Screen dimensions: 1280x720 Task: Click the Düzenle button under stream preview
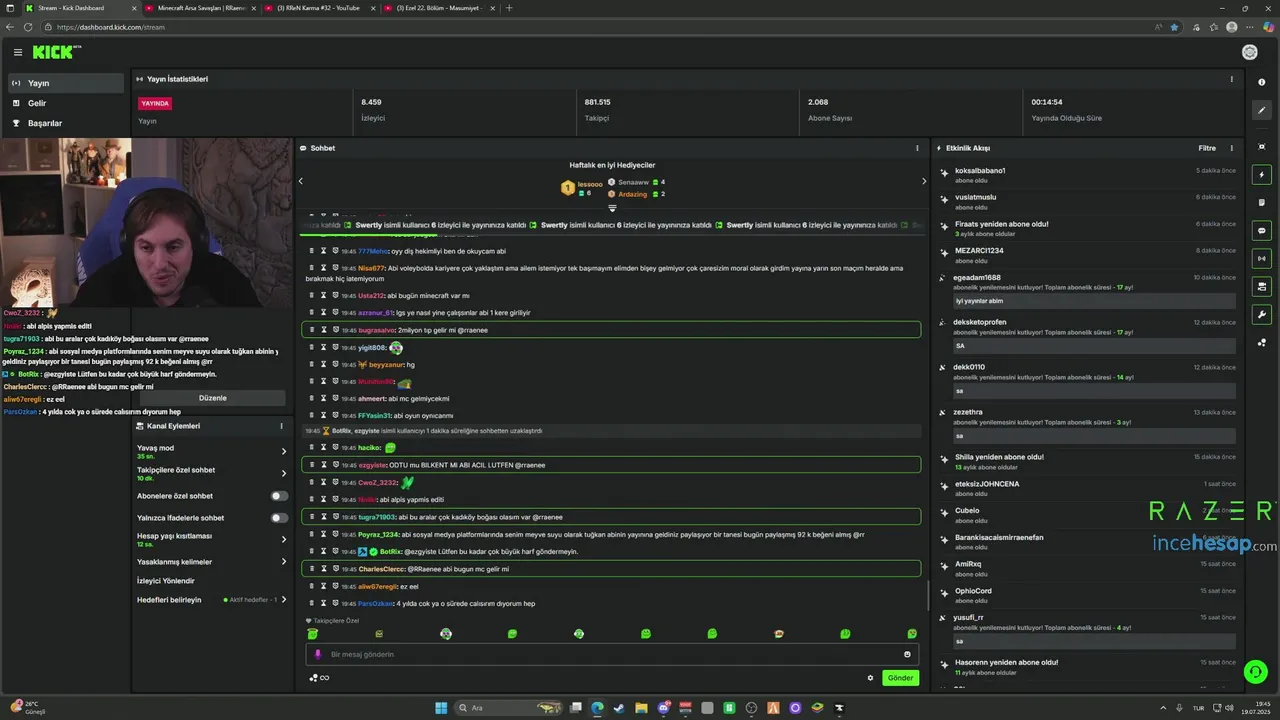[213, 398]
